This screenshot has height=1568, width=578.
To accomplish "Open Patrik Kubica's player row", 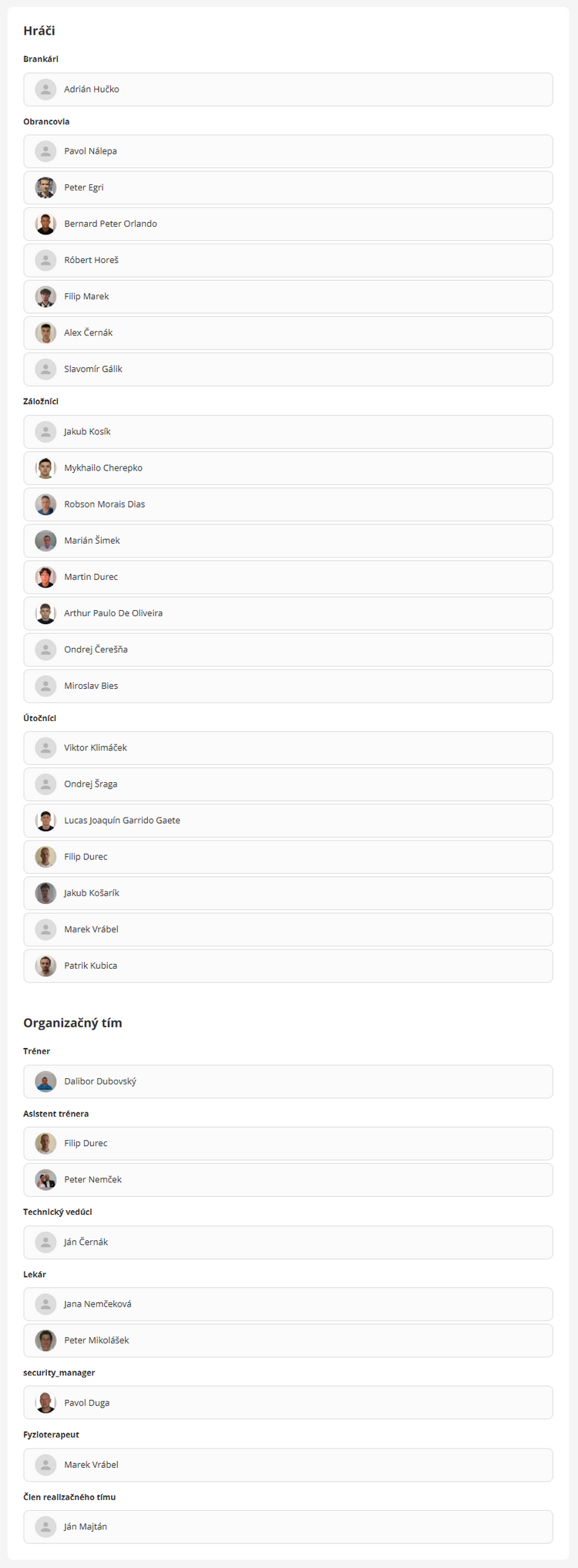I will click(x=288, y=966).
